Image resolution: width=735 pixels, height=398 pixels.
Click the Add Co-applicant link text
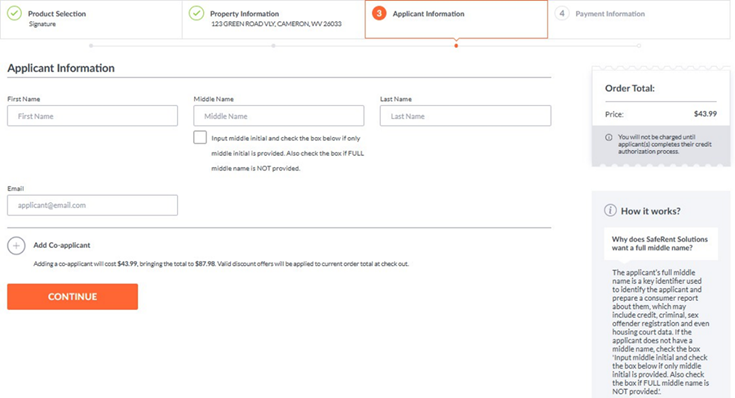click(62, 245)
